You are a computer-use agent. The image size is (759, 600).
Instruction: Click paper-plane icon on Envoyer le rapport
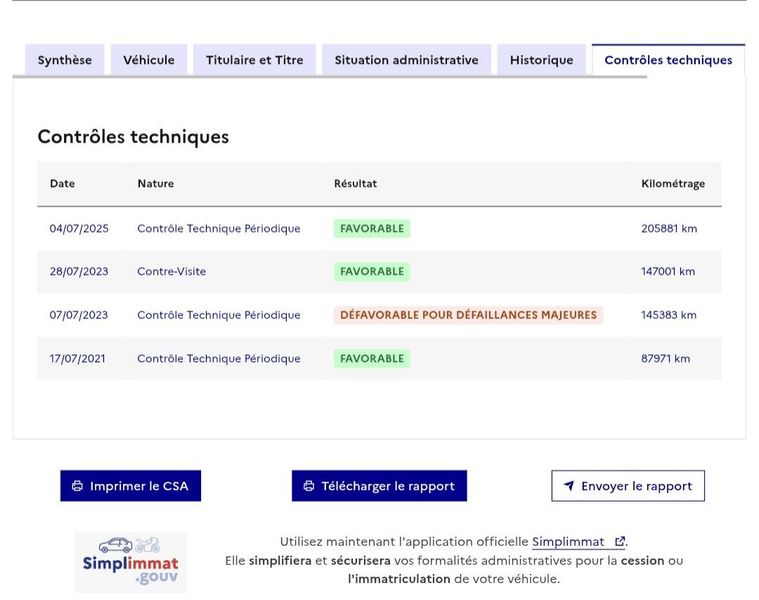(569, 486)
